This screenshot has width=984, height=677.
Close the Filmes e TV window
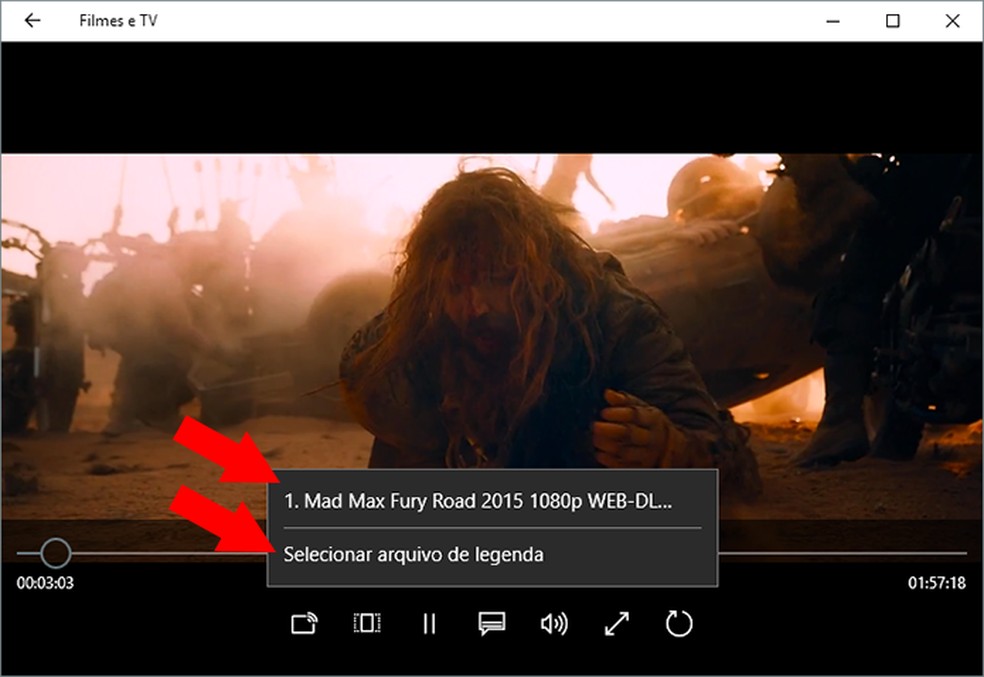tap(952, 21)
